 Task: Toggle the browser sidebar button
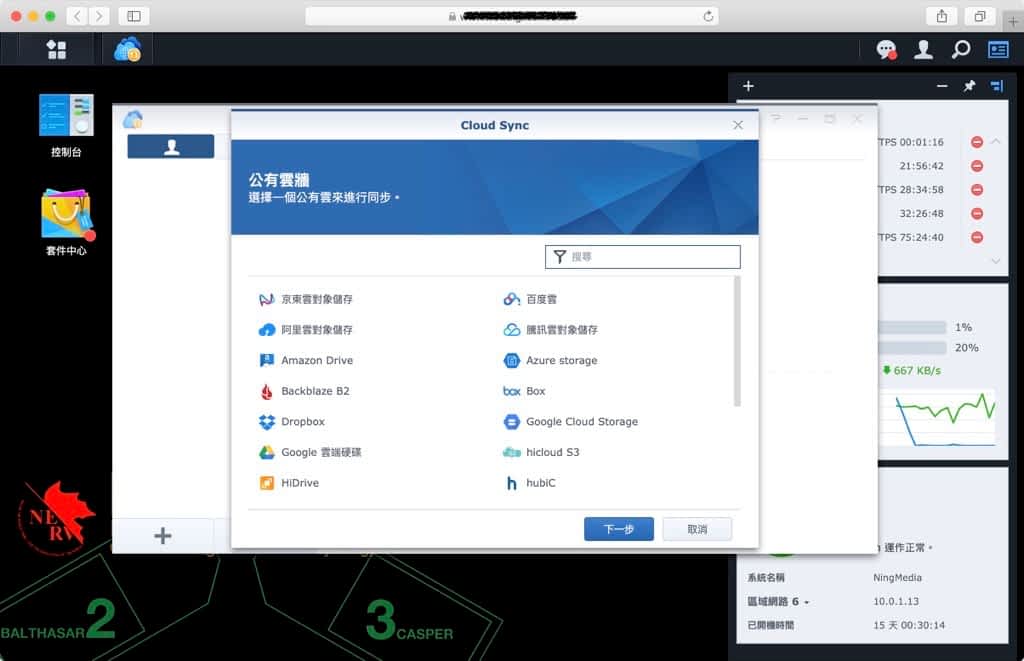click(134, 16)
